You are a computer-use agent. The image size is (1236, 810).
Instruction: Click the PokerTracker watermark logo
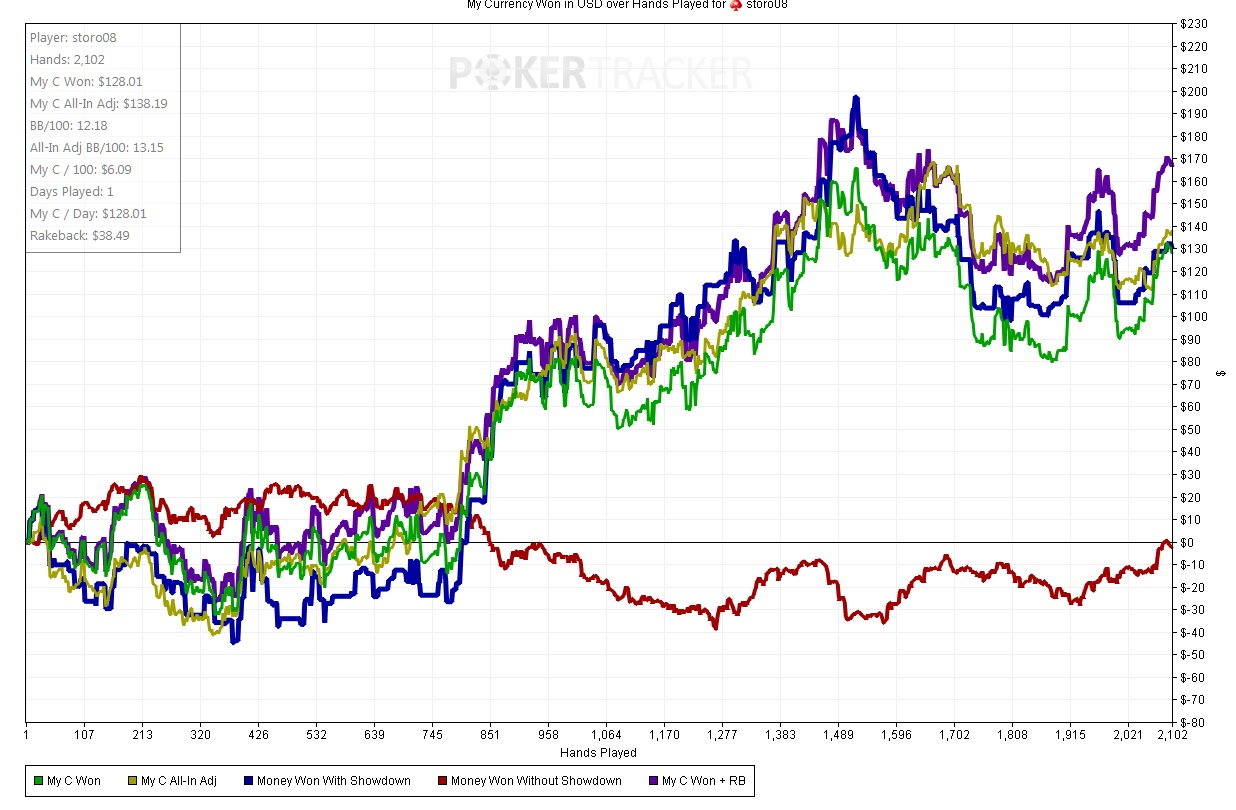[600, 74]
